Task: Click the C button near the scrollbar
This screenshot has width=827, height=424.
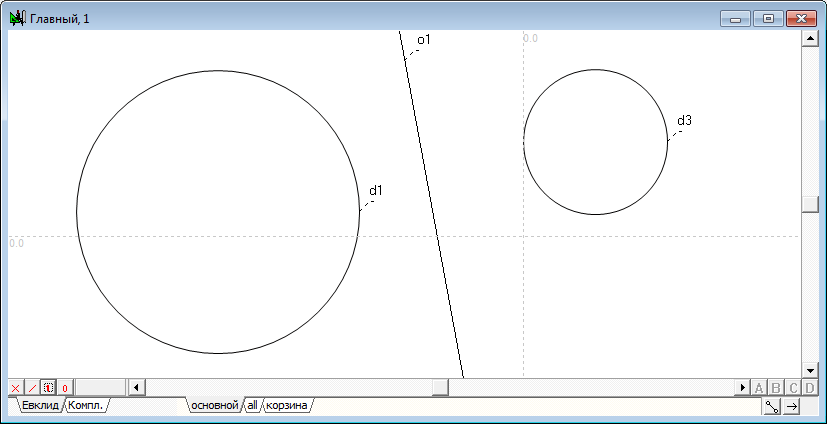Action: (793, 388)
